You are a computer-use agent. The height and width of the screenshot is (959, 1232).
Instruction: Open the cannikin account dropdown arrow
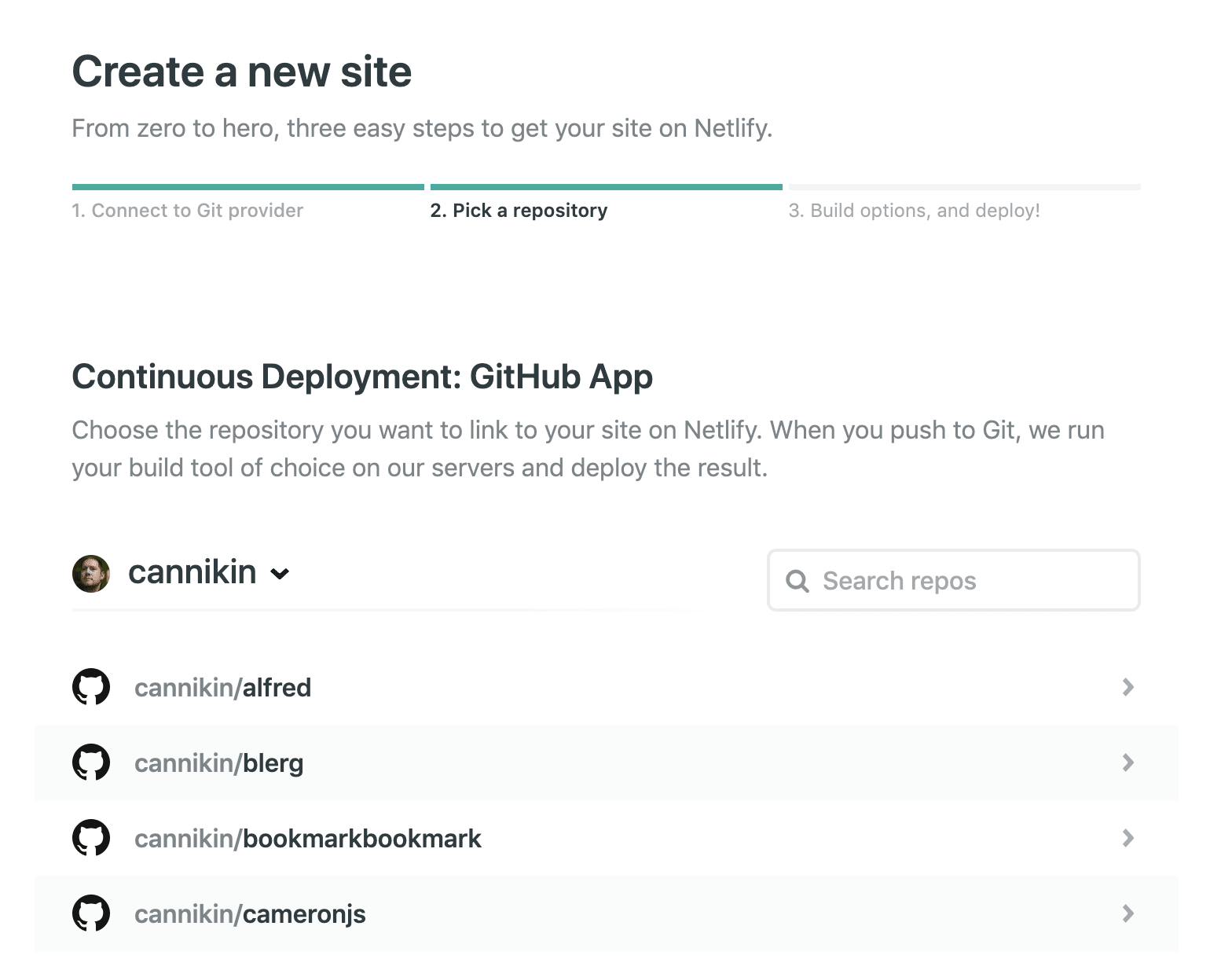(280, 574)
